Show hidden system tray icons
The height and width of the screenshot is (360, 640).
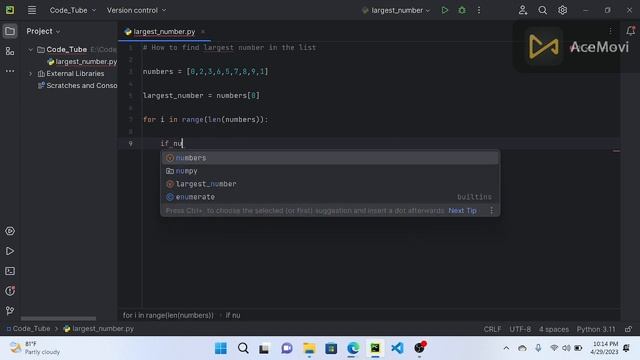tap(506, 348)
